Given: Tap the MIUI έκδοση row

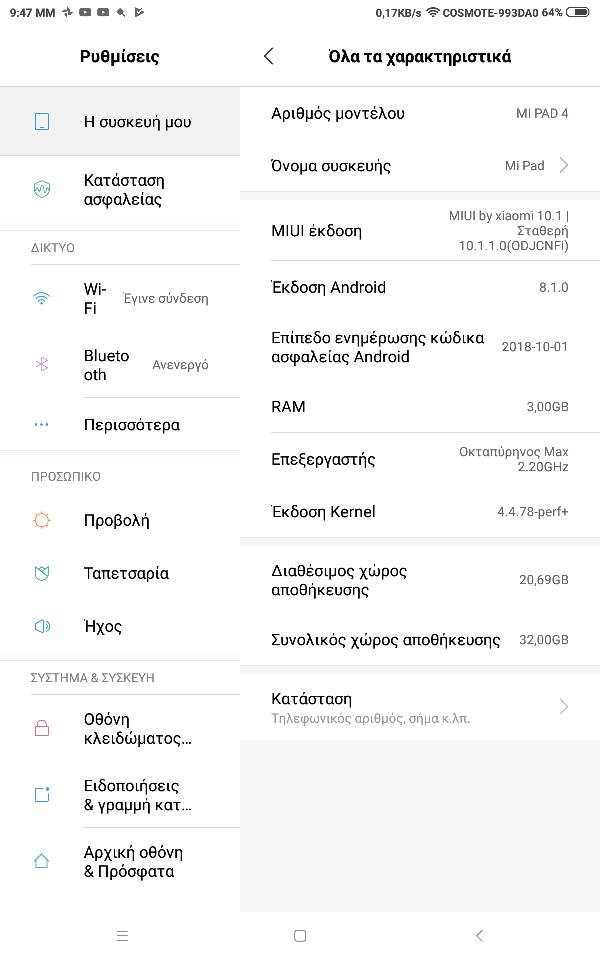Looking at the screenshot, I should click(x=420, y=231).
